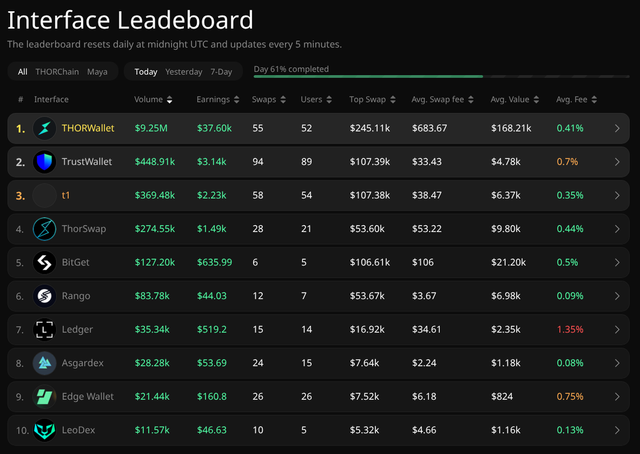640x454 pixels.
Task: Open the THORWallet interface name
Action: [88, 128]
